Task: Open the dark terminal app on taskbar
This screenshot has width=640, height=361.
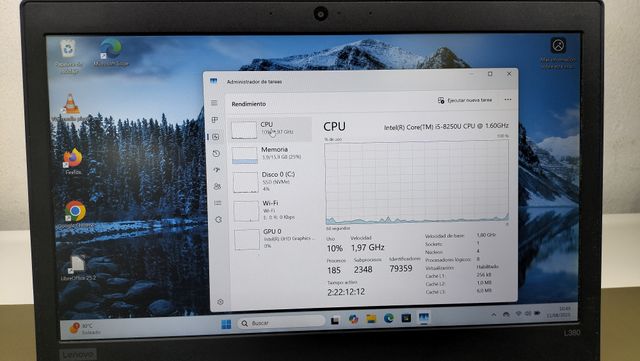Action: click(x=406, y=317)
